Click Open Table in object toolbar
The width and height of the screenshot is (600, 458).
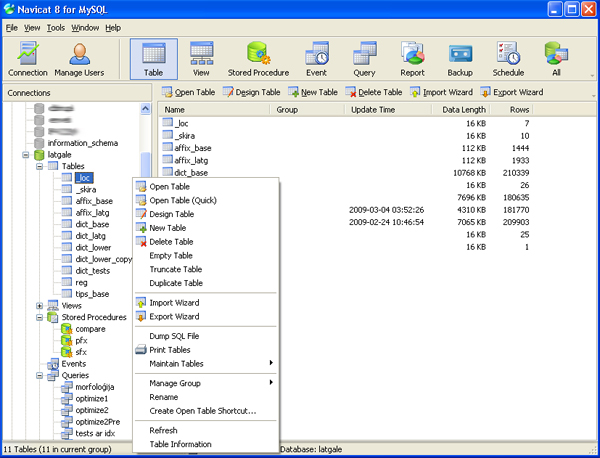[188, 92]
